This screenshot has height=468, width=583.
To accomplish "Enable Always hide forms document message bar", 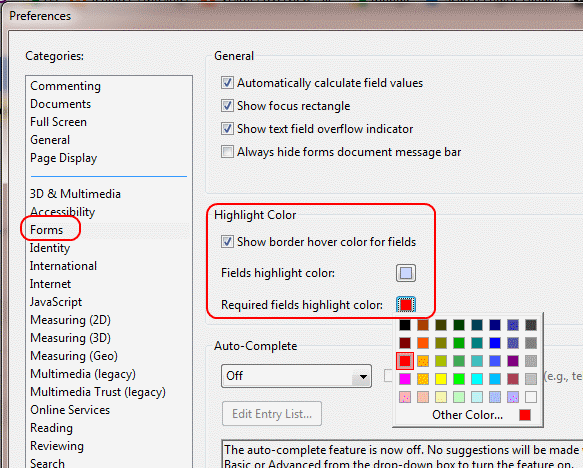I will click(x=227, y=152).
